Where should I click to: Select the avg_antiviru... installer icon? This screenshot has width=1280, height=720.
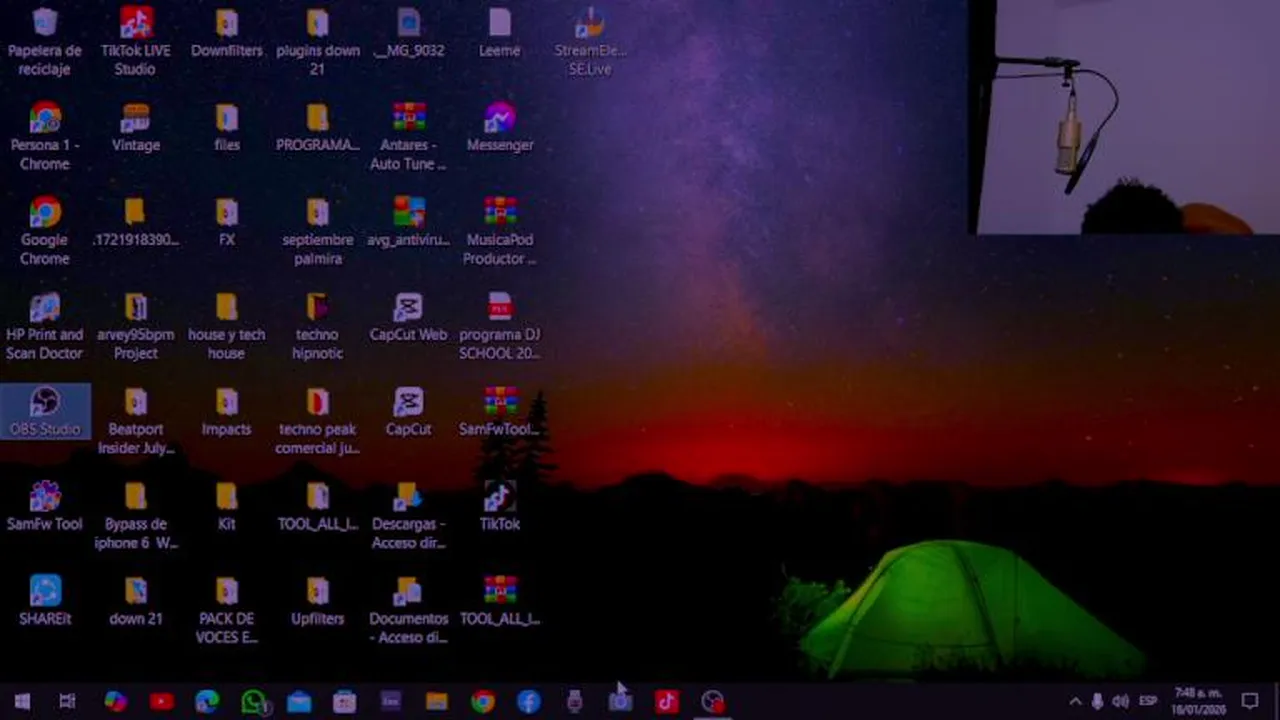pos(408,223)
